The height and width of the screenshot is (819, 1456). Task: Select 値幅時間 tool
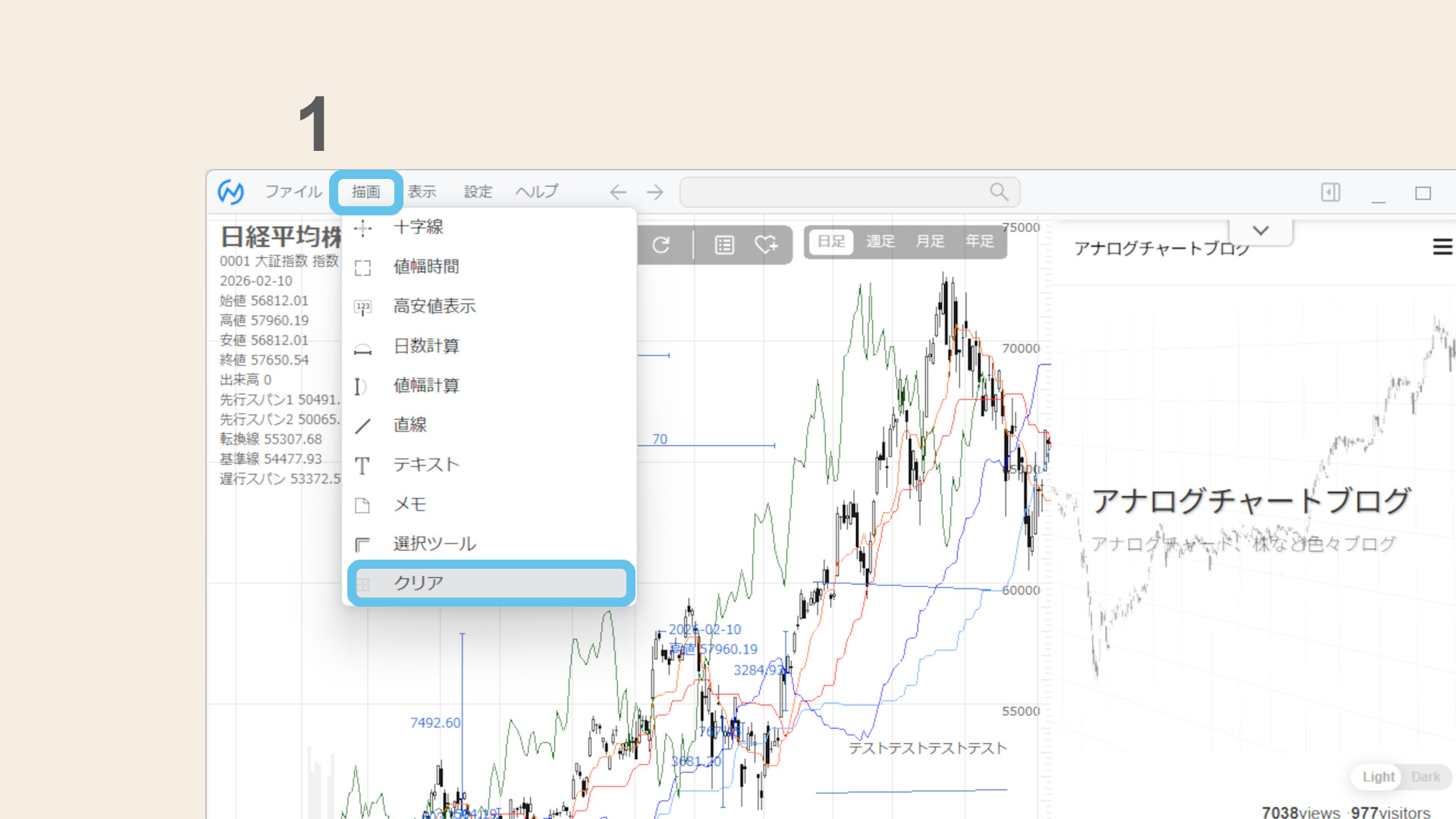[489, 267]
